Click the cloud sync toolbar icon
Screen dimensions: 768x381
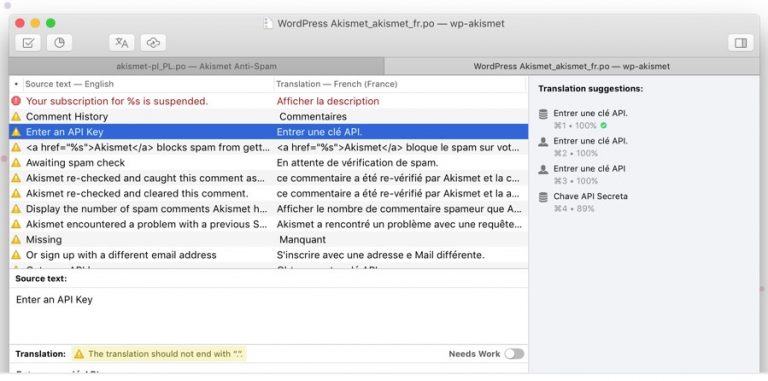coord(153,43)
